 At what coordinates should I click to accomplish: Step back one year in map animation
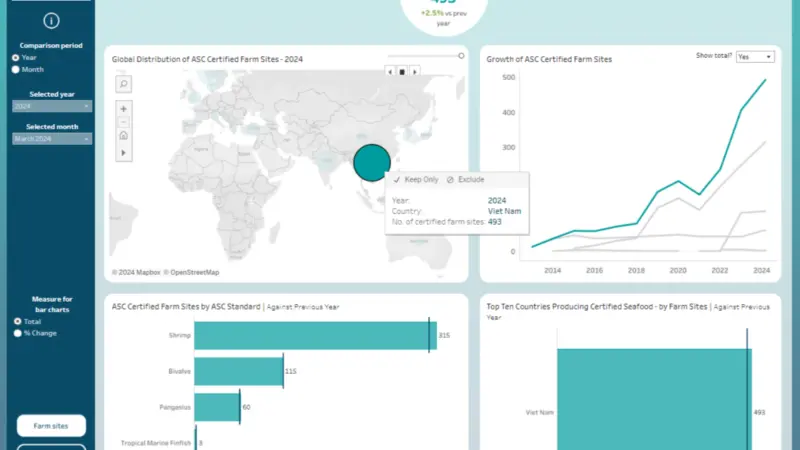tap(390, 72)
